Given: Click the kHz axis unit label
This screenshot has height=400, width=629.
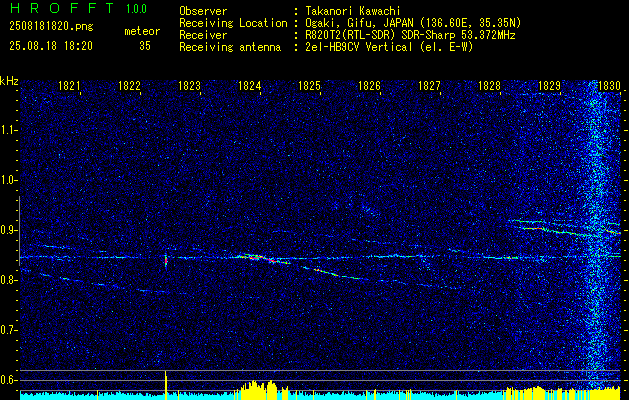Looking at the screenshot, I should point(9,81).
